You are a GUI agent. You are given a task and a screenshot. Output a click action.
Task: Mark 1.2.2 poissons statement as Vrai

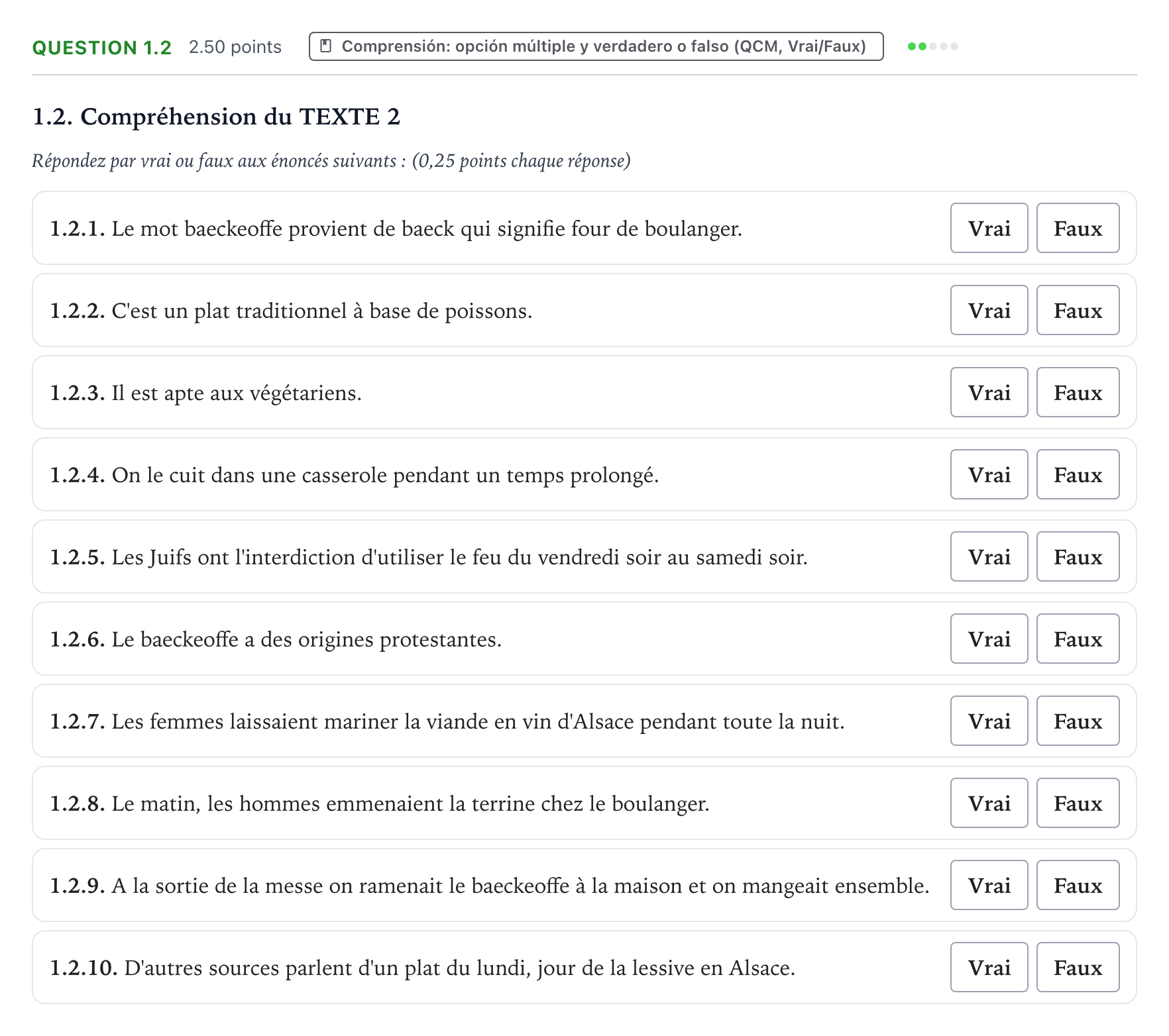point(989,310)
